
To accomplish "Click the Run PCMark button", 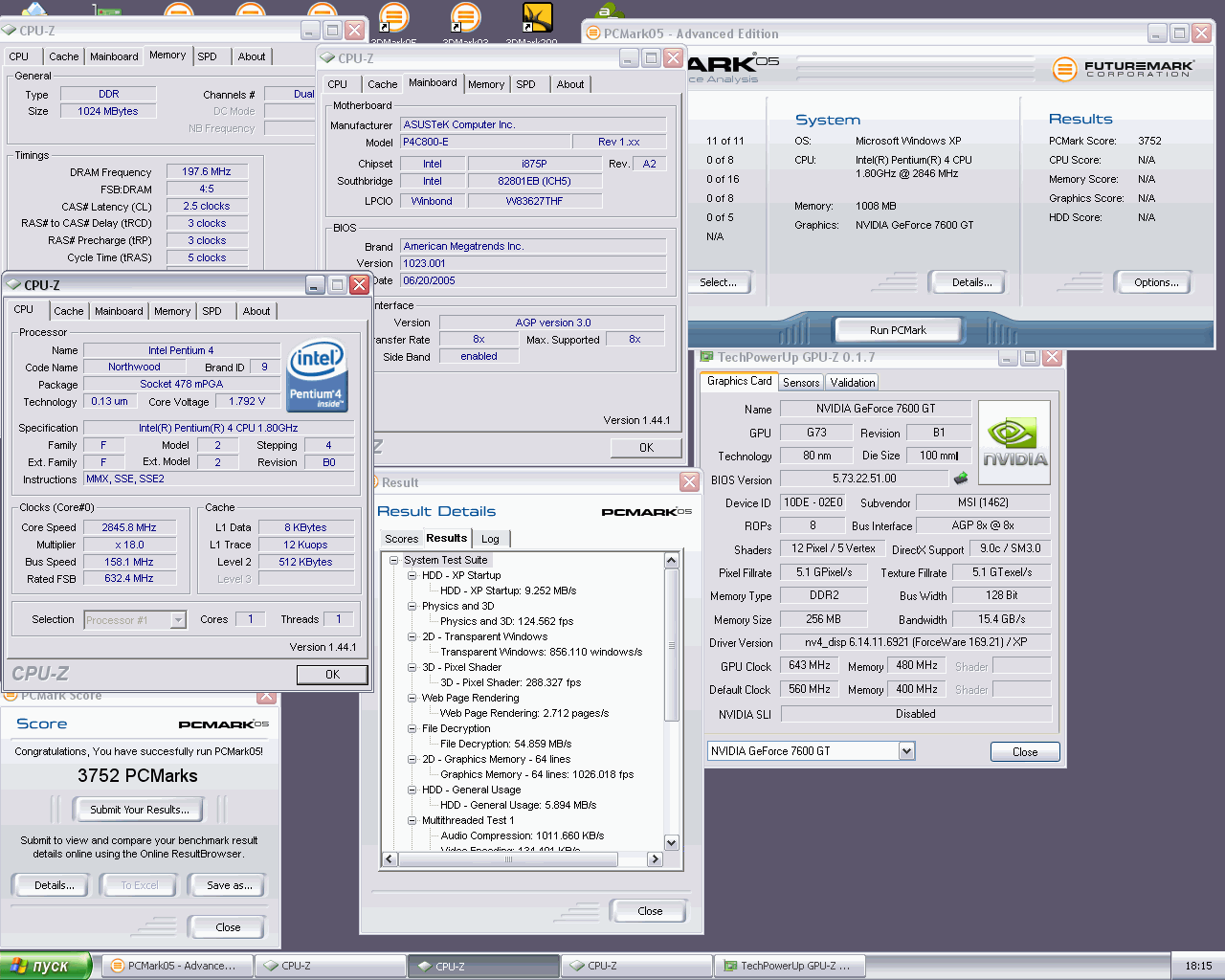I will pyautogui.click(x=898, y=330).
